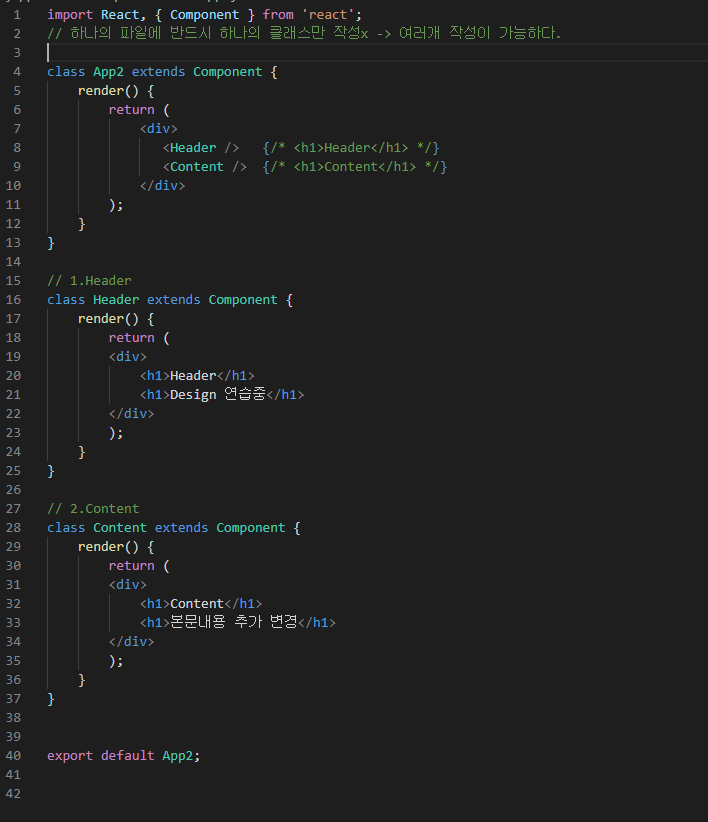708x822 pixels.
Task: Click the 'from' keyword on line 1
Action: [278, 15]
